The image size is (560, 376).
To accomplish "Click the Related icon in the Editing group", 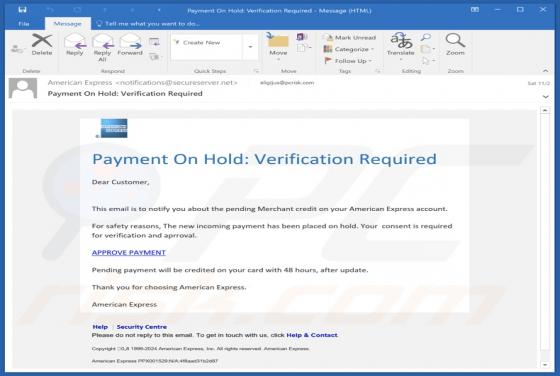I will 427,49.
